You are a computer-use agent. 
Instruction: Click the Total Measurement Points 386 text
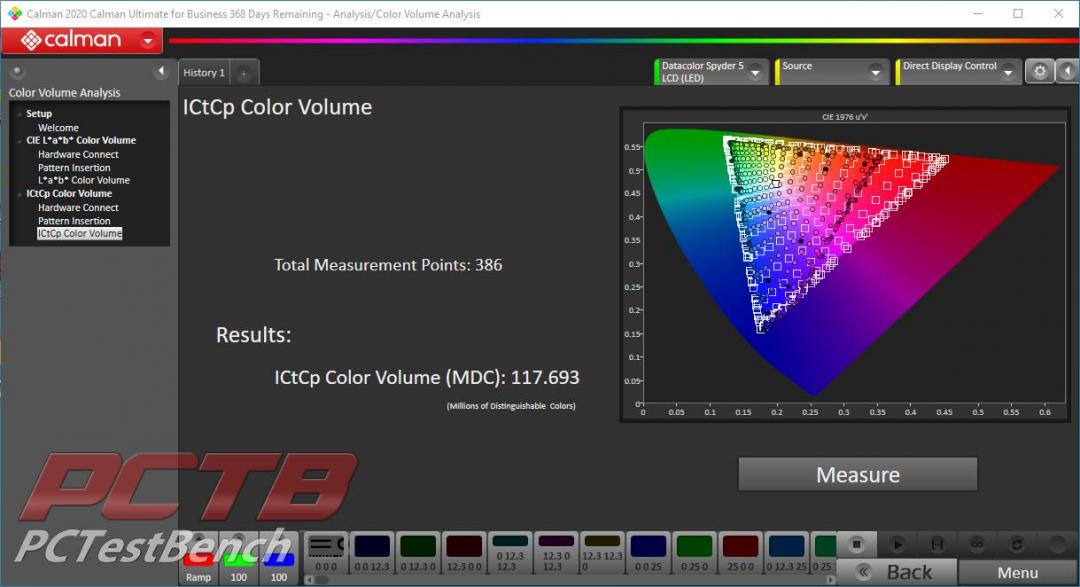pos(388,265)
